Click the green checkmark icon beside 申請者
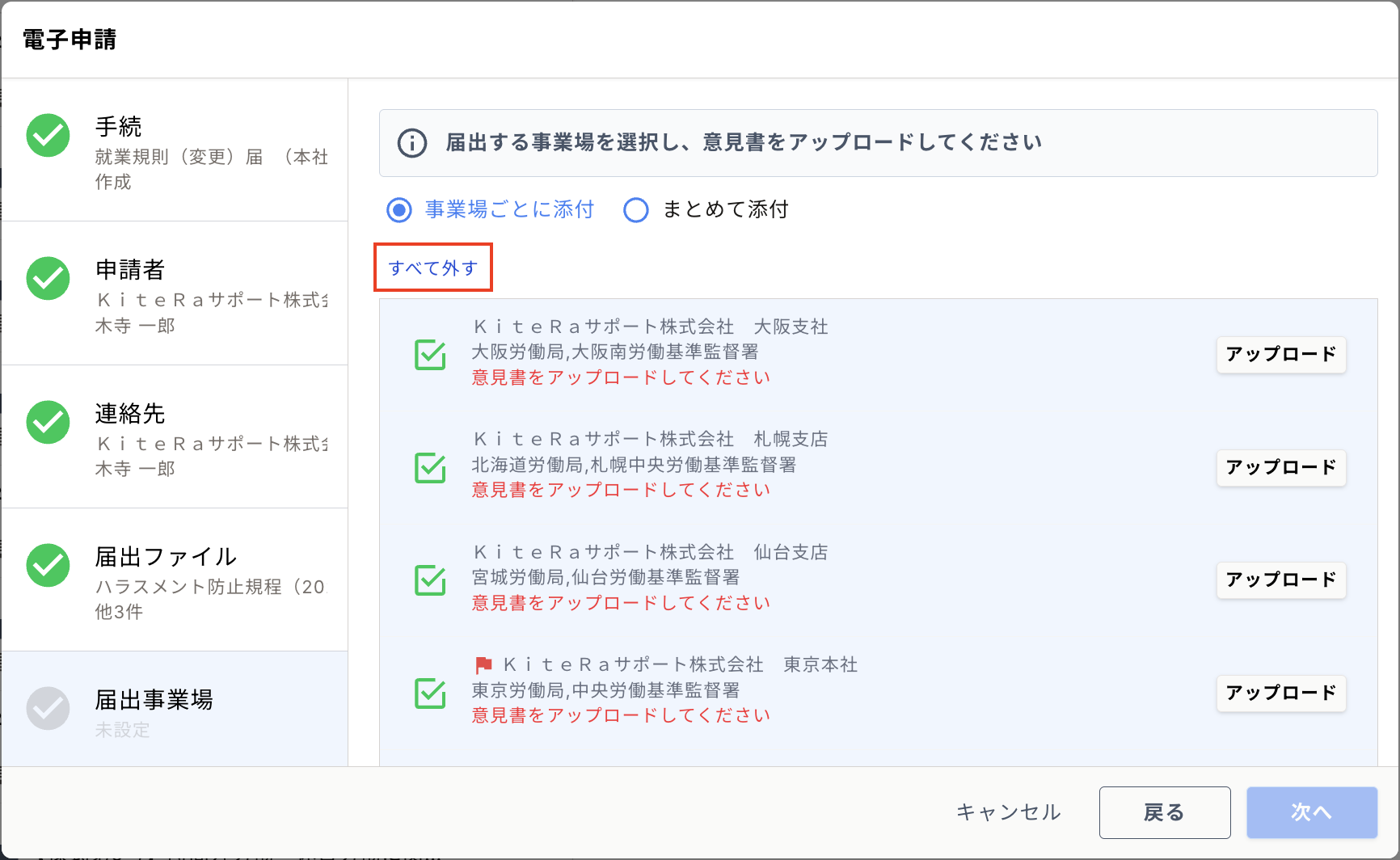This screenshot has width=1400, height=860. (x=48, y=278)
